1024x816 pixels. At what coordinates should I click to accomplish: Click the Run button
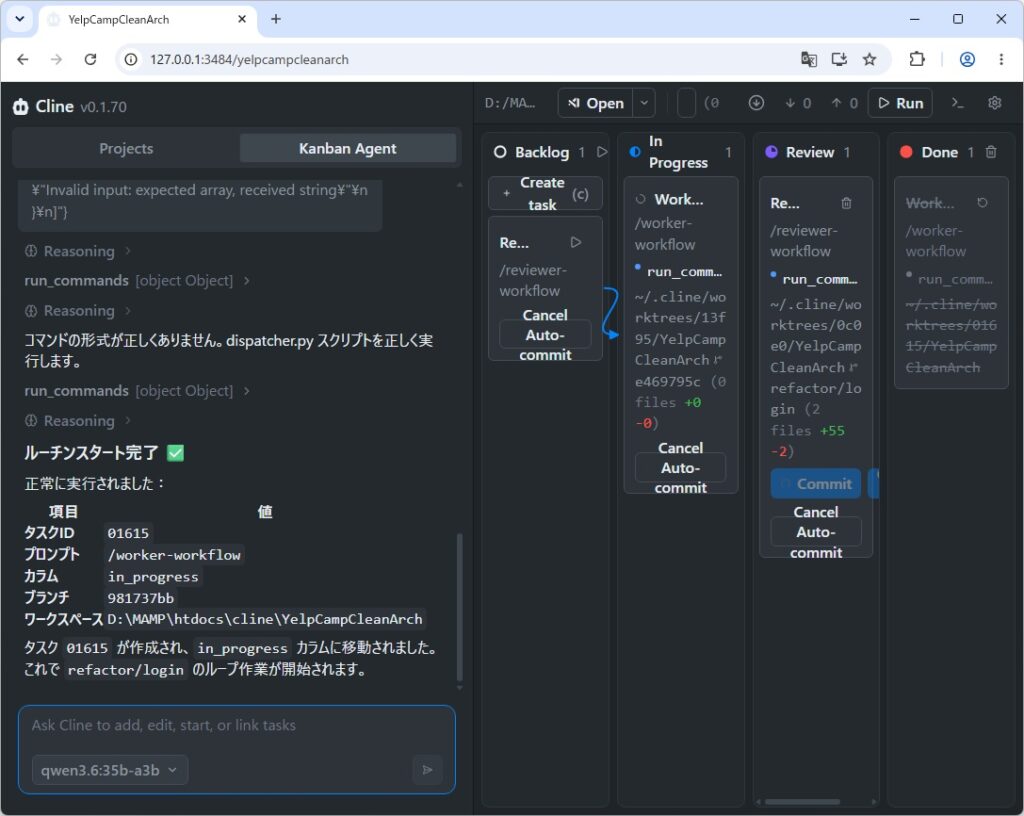[x=901, y=103]
